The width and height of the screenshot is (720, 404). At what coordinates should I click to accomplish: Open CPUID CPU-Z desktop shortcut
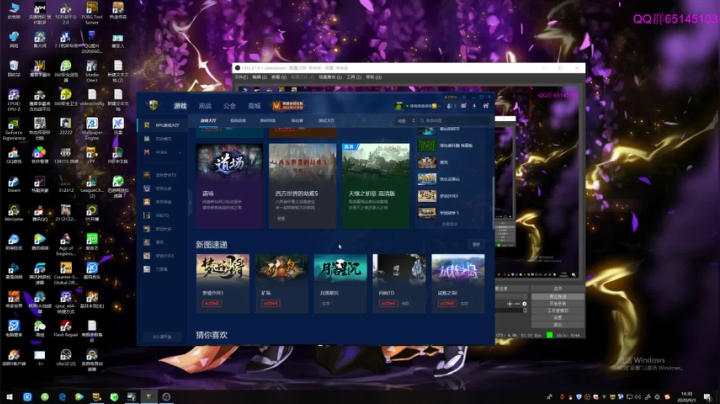pyautogui.click(x=14, y=100)
